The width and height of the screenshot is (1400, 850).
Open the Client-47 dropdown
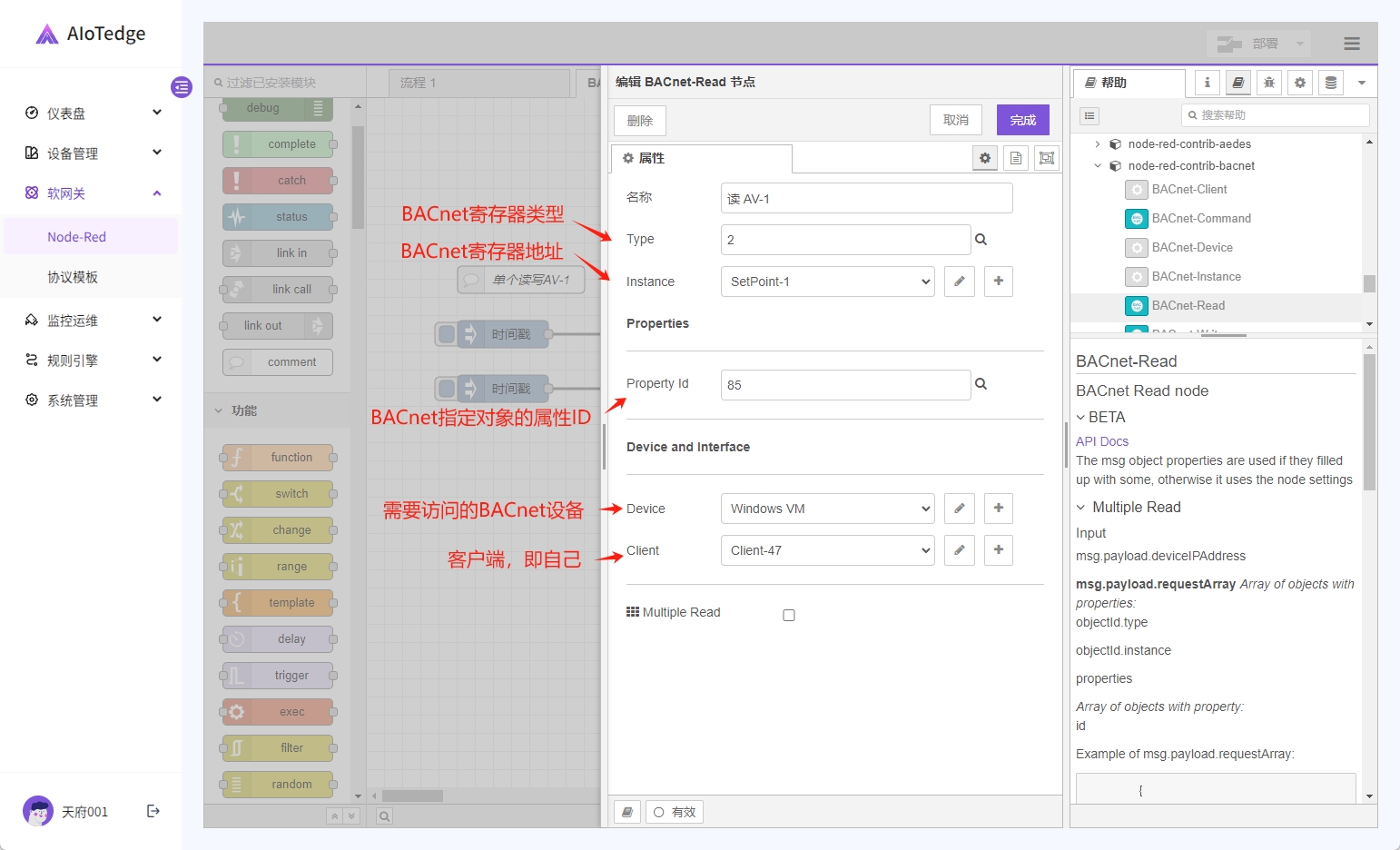(827, 550)
